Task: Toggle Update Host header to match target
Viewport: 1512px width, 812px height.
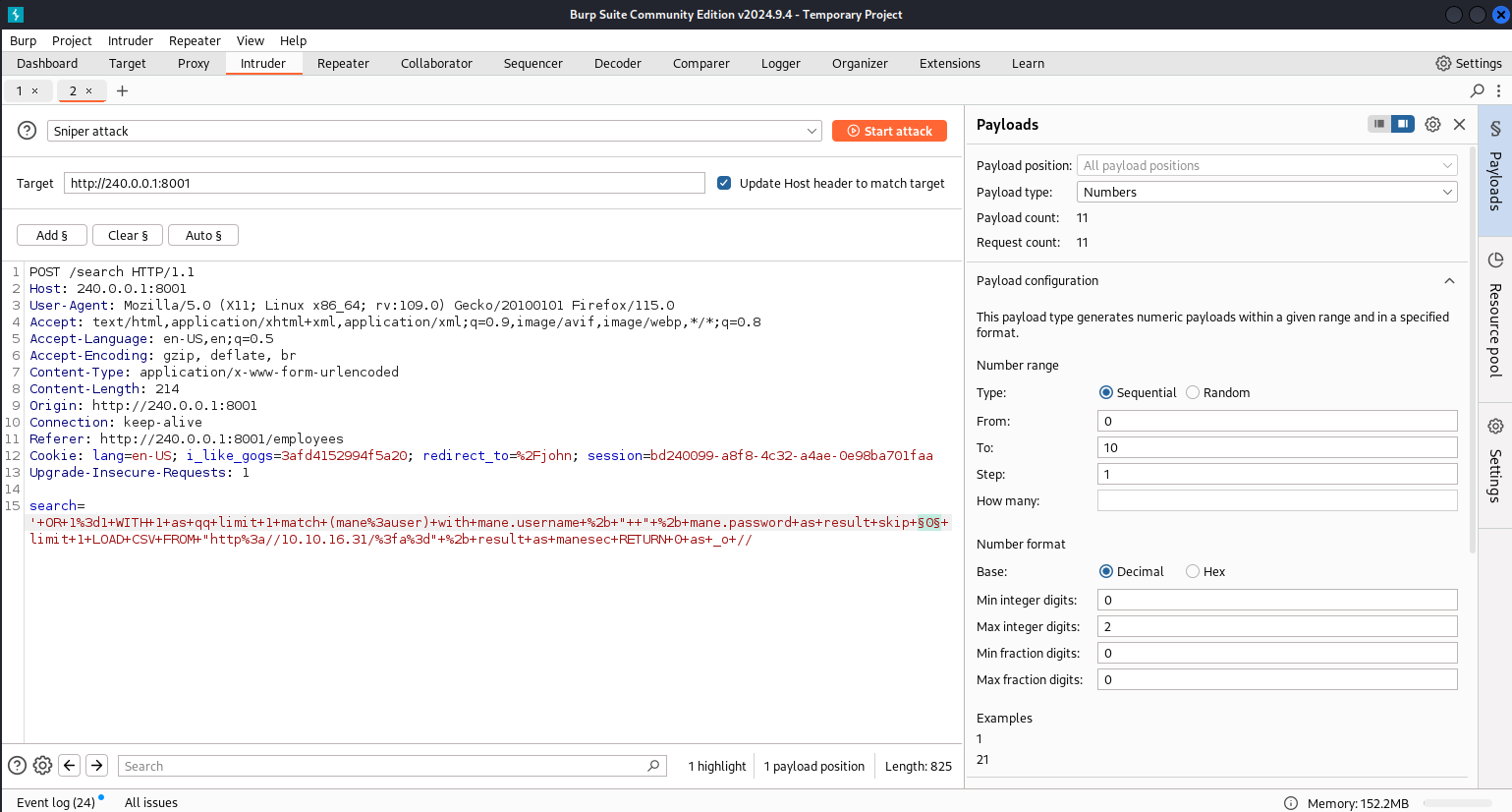Action: click(724, 183)
